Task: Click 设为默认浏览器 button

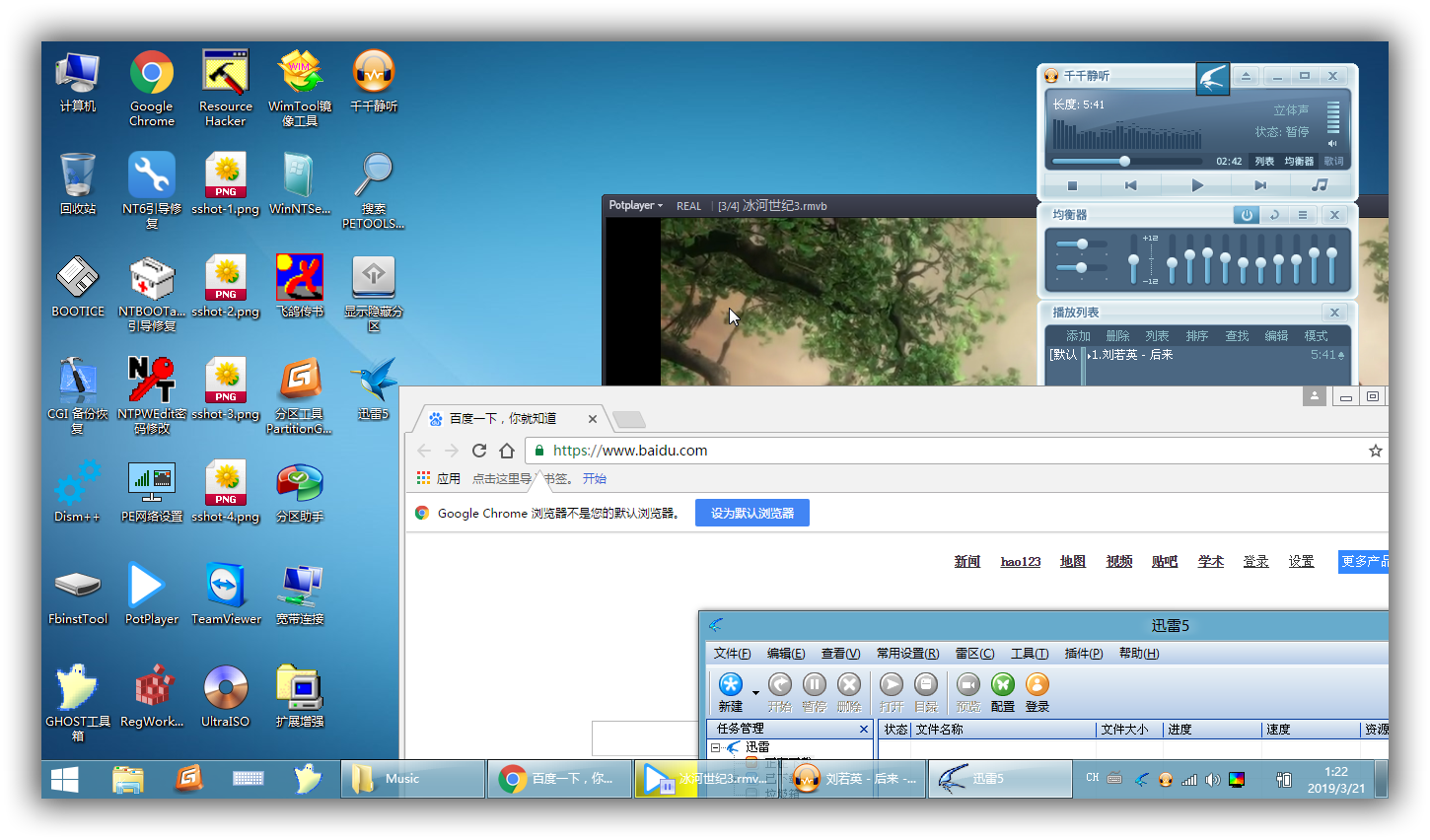Action: [752, 513]
